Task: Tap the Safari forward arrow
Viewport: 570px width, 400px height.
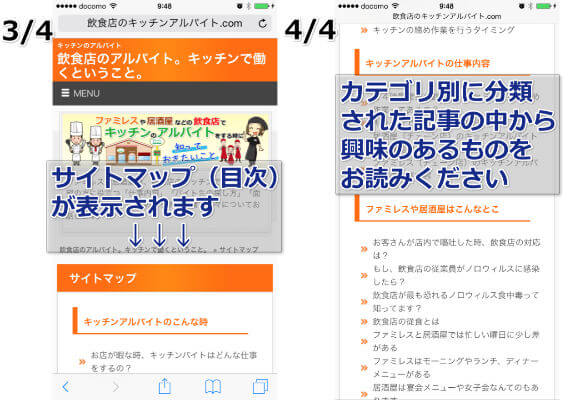Action: tap(116, 387)
